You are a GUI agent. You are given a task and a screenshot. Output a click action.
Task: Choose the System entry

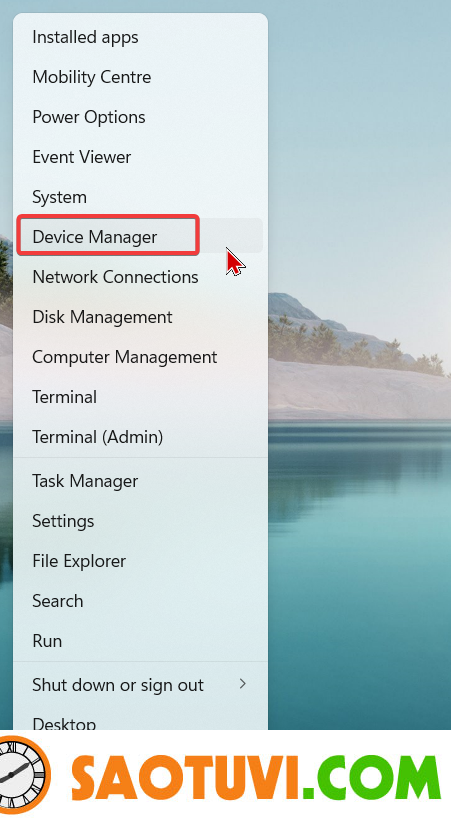coord(140,197)
